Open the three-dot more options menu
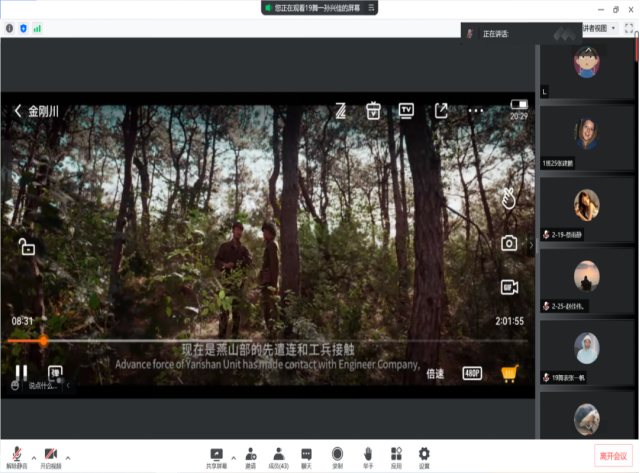Image resolution: width=640 pixels, height=473 pixels. tap(476, 110)
